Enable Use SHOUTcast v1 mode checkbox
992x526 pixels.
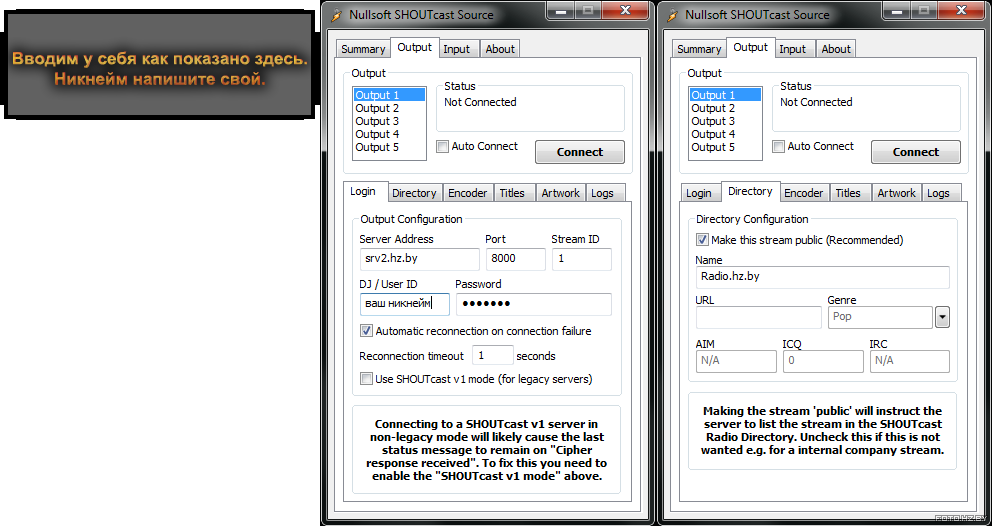[366, 379]
